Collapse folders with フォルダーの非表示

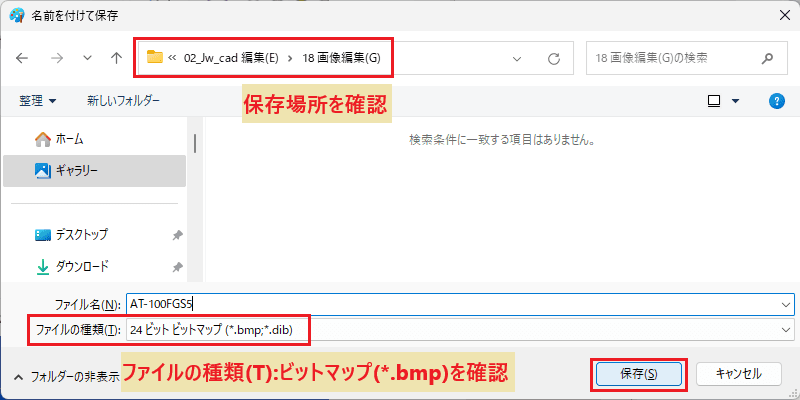pos(67,377)
